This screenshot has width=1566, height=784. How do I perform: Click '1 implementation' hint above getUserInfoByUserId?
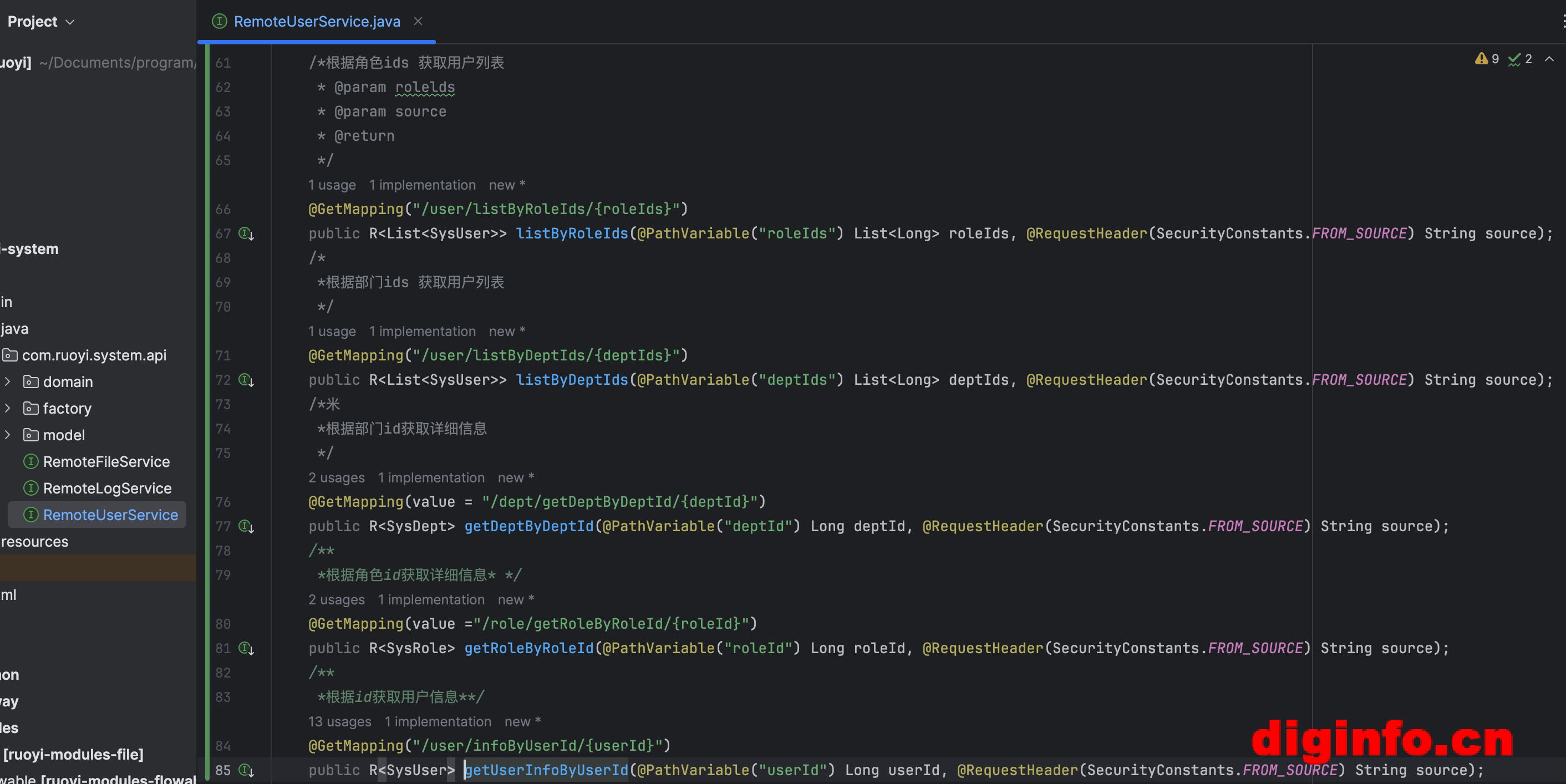[x=438, y=722]
